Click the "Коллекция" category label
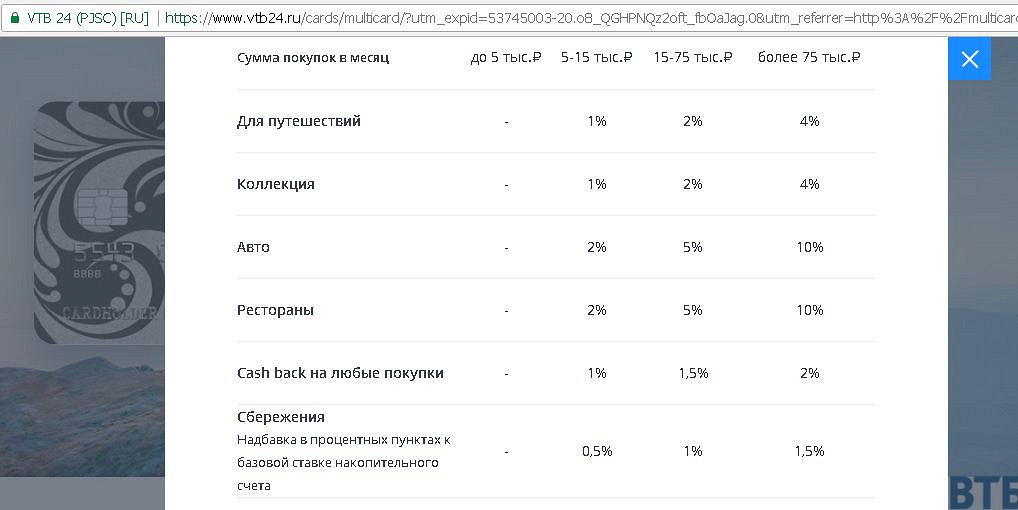 (x=276, y=184)
